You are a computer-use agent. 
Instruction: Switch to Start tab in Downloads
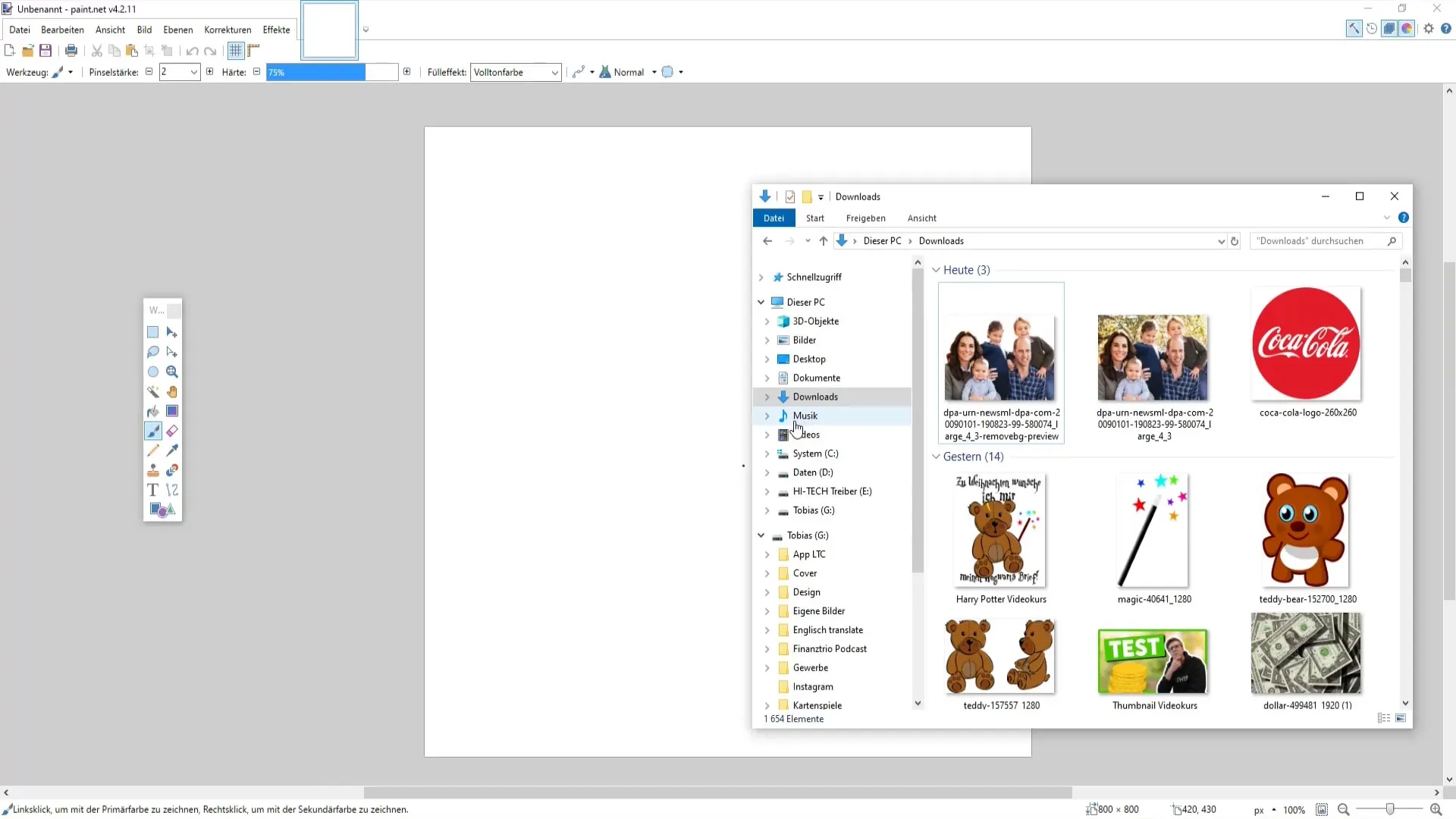[815, 218]
